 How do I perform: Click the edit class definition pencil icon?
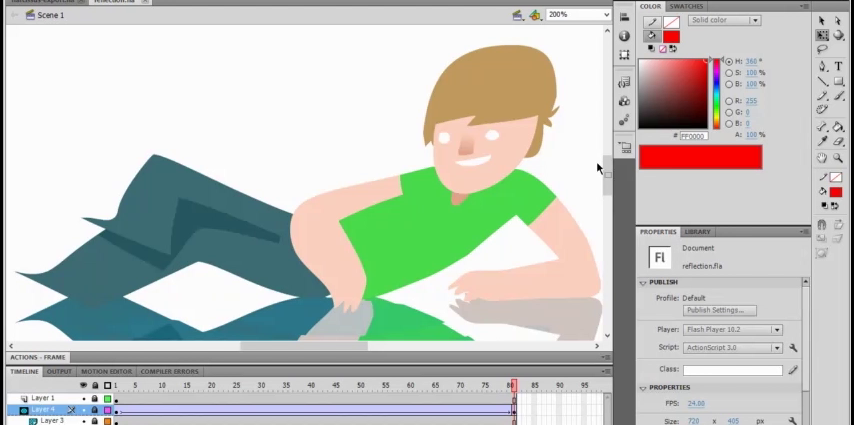pyautogui.click(x=793, y=370)
